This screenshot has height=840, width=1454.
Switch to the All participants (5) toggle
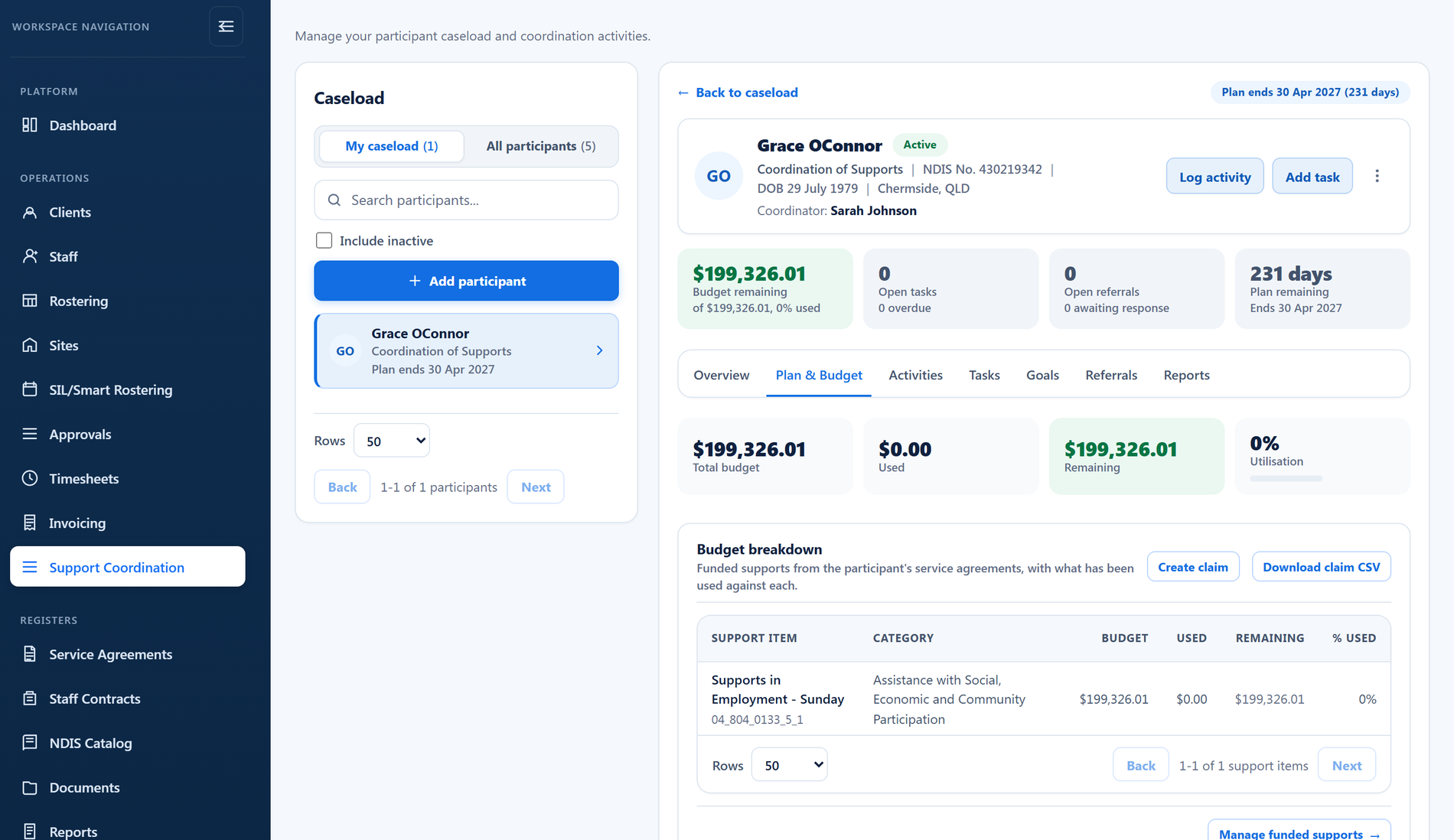[541, 146]
